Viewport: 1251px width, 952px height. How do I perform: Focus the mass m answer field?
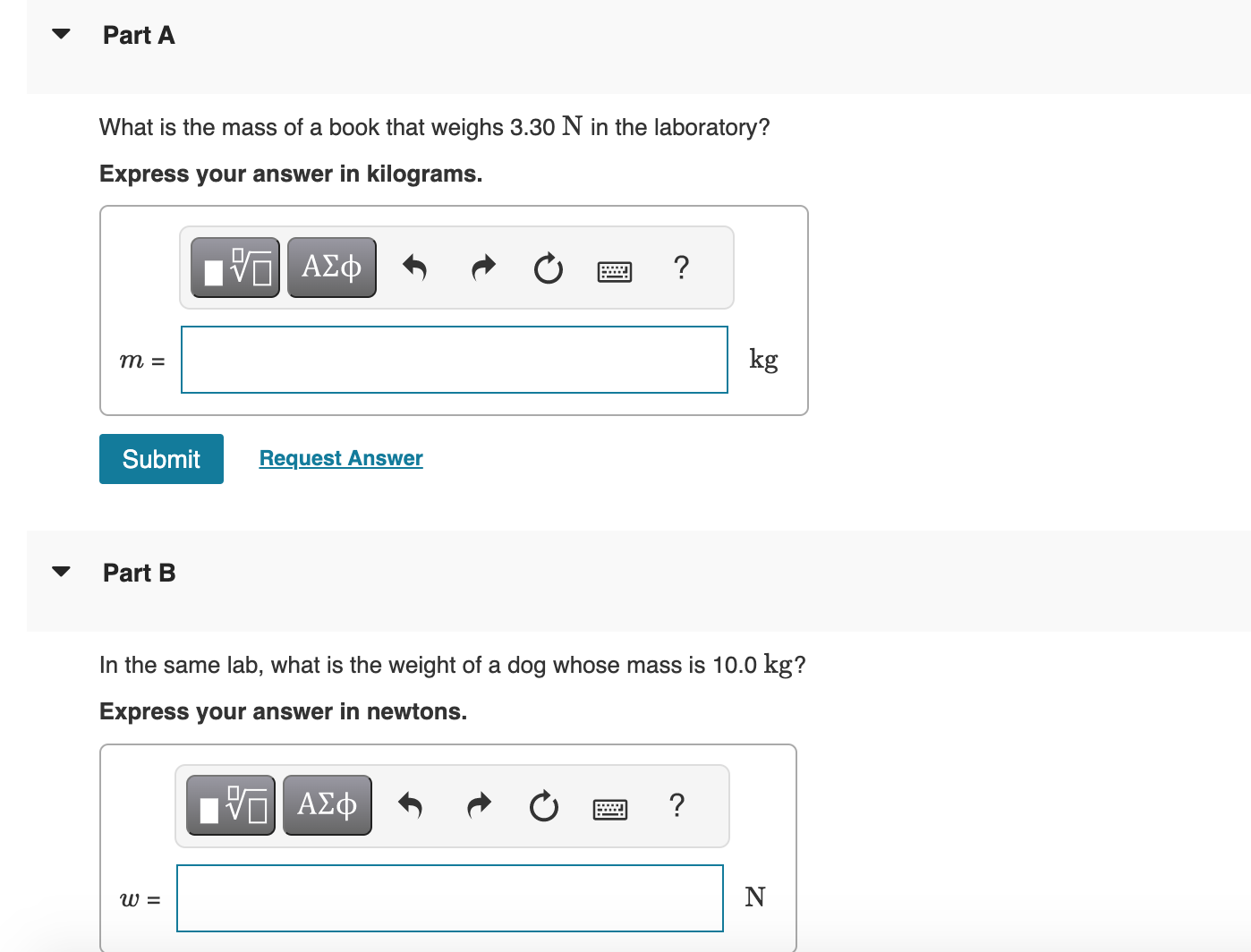pyautogui.click(x=455, y=360)
